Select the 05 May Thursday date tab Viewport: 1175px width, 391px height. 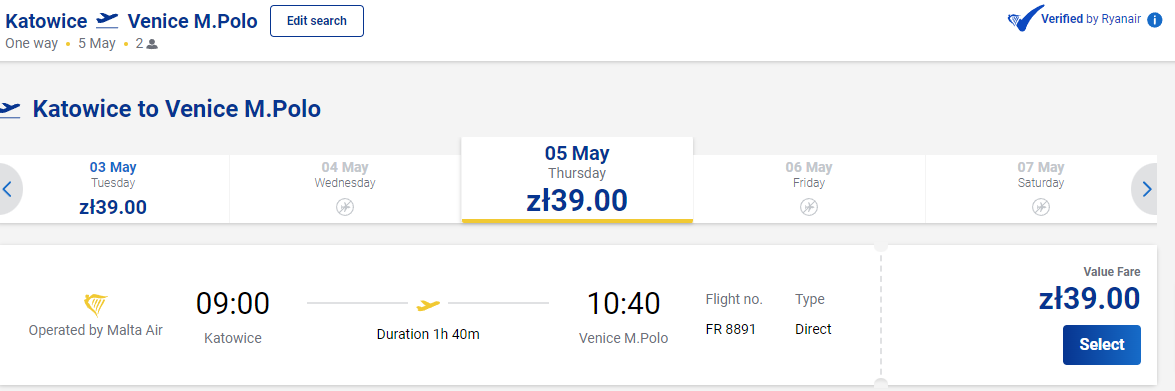577,180
